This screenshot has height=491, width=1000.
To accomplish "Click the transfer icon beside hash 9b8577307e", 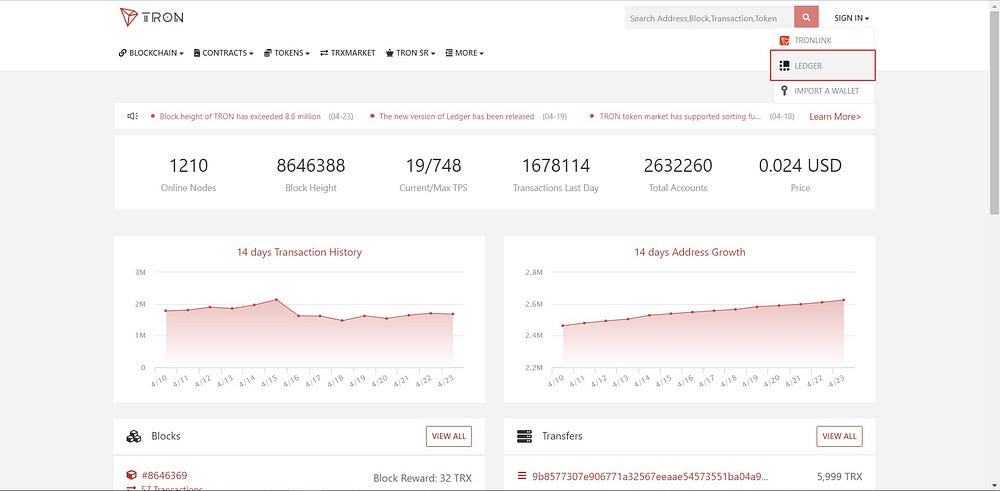I will click(x=522, y=476).
